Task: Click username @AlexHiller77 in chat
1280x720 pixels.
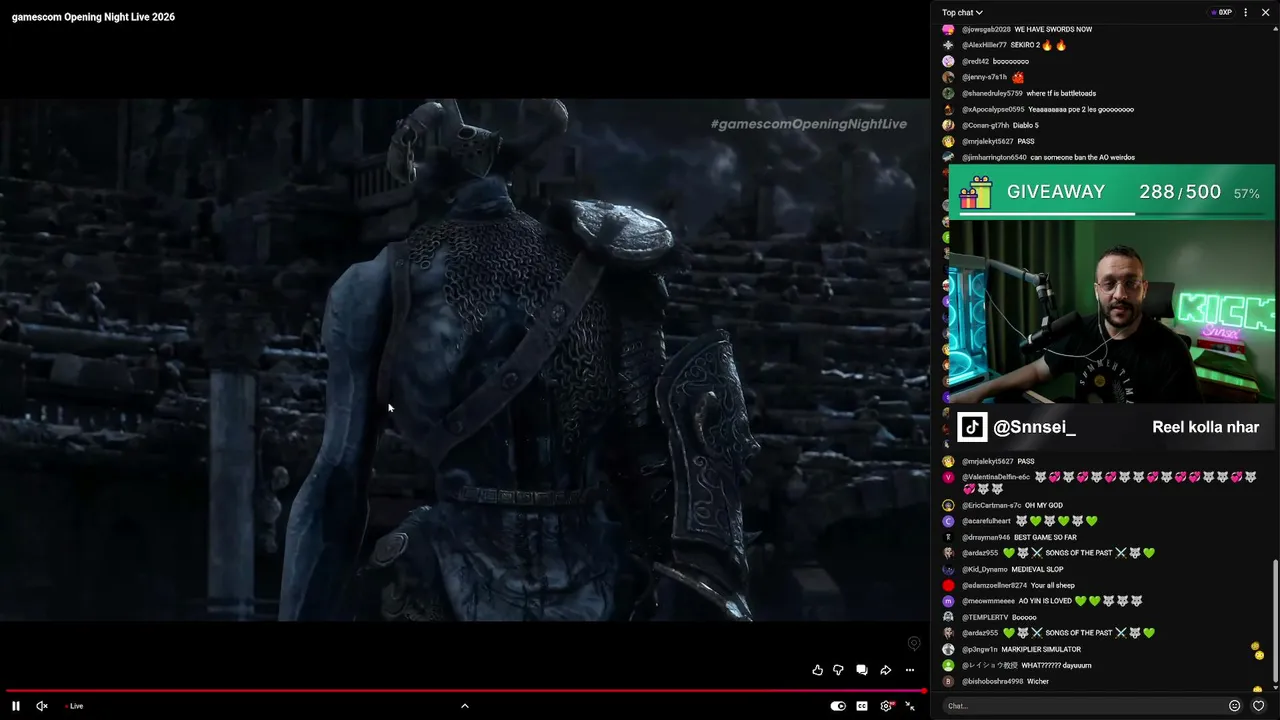Action: (984, 45)
